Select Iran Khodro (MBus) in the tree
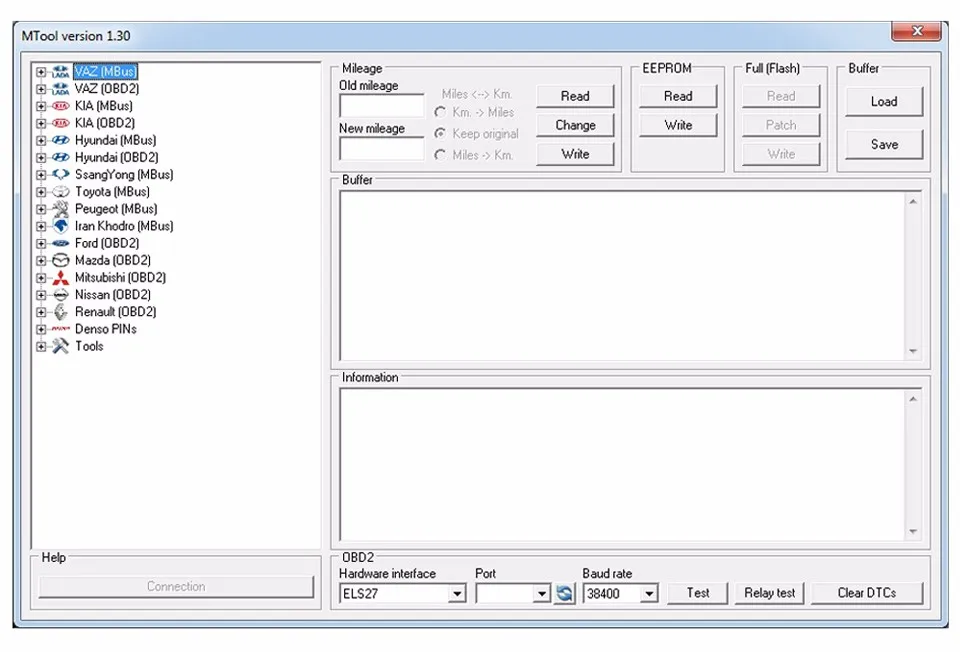 (x=124, y=226)
